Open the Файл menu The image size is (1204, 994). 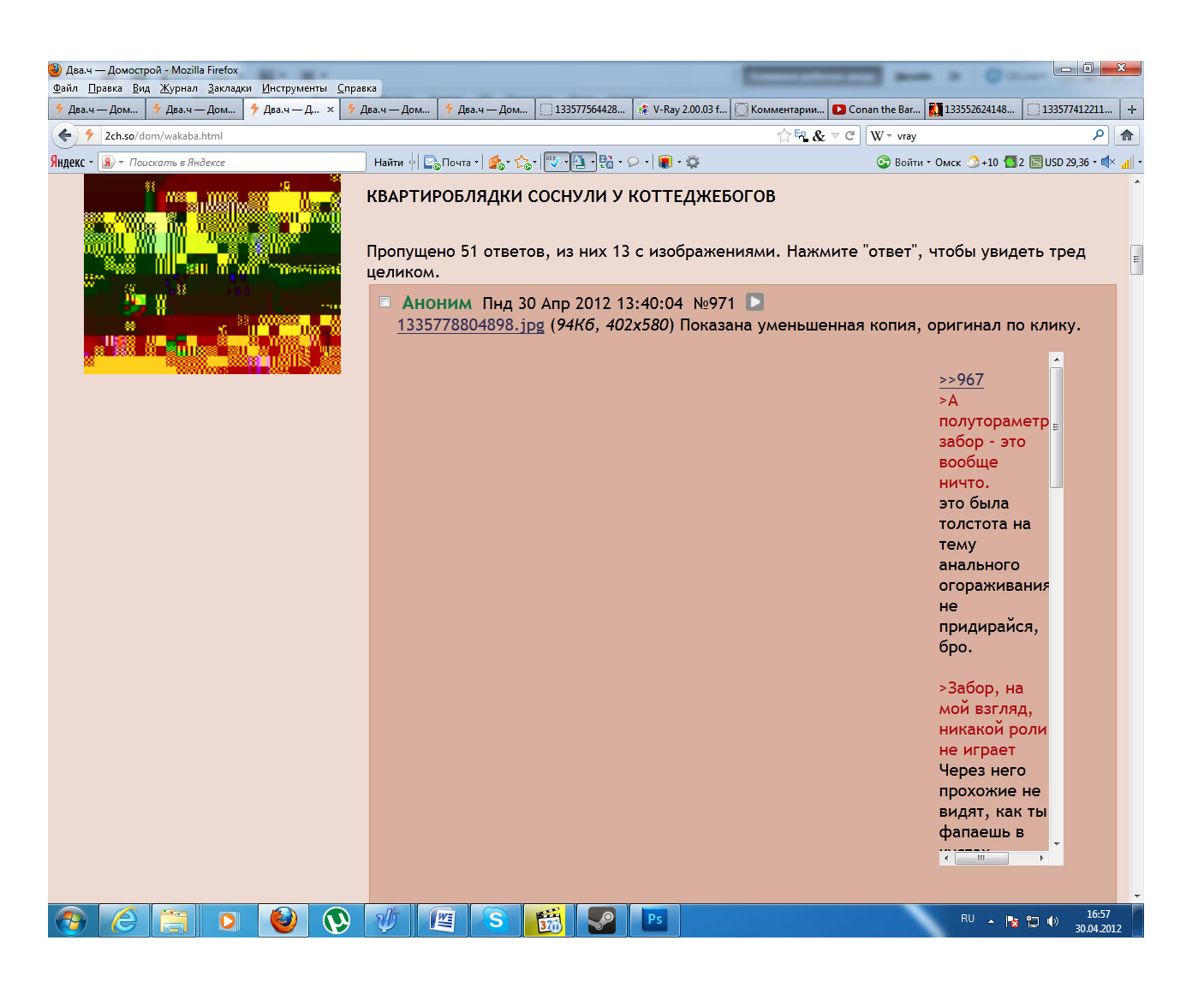[x=65, y=88]
